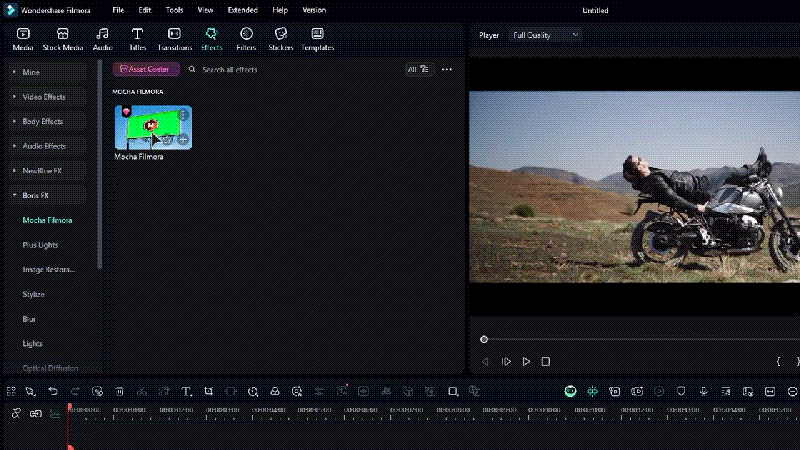Expand the Video Effects category

point(47,97)
